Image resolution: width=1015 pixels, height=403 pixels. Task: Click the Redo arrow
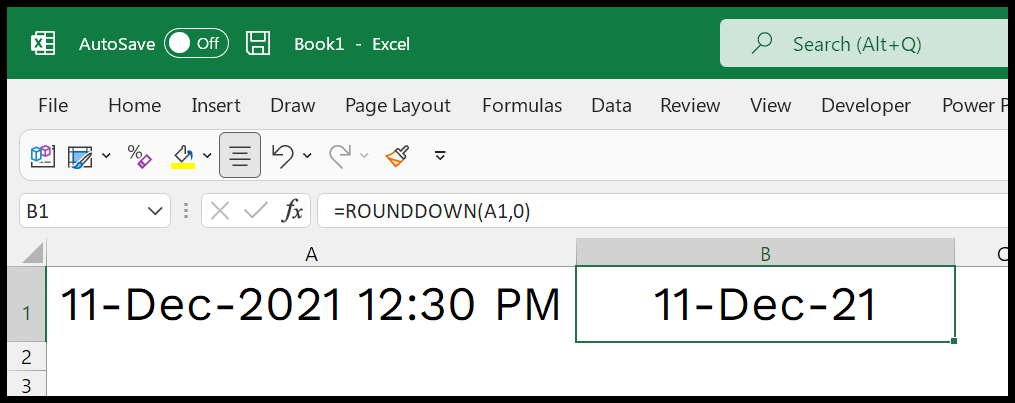(340, 155)
